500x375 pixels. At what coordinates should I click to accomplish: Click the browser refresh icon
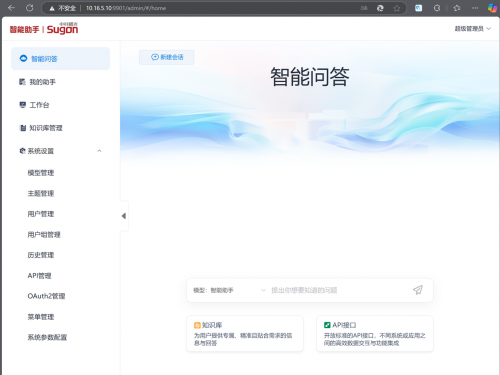pos(30,8)
